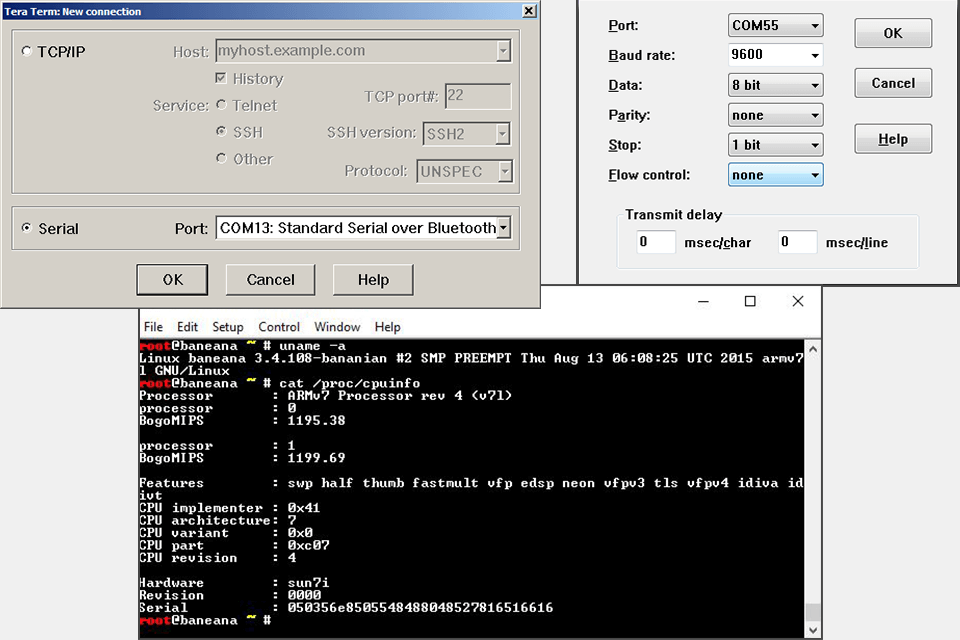Maximize the terminal window
The image size is (960, 640).
[750, 301]
